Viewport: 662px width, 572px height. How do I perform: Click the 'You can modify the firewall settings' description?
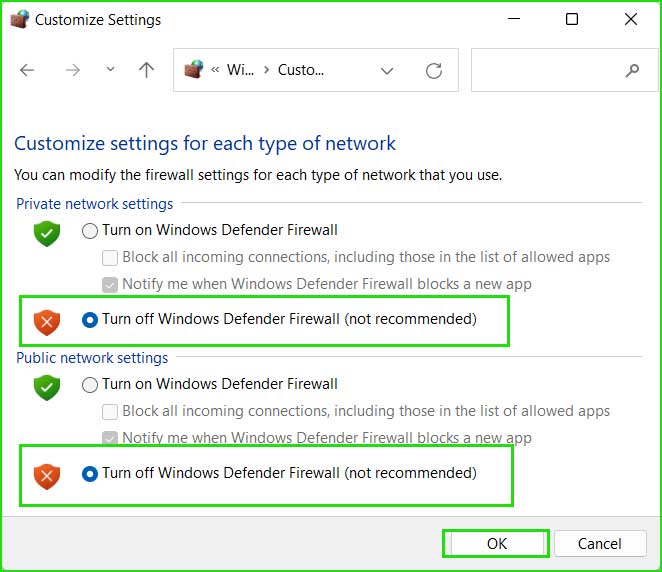click(x=258, y=175)
